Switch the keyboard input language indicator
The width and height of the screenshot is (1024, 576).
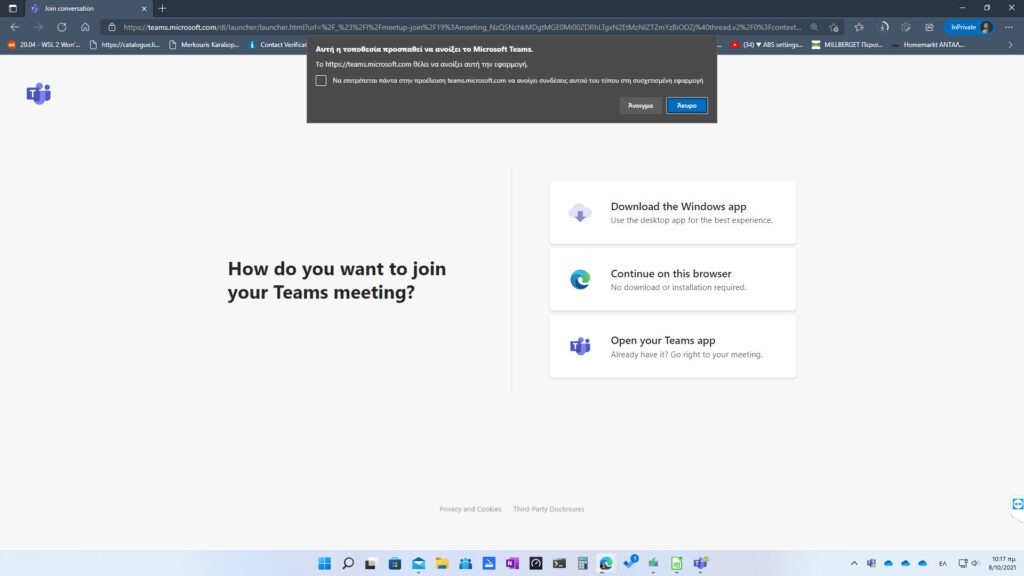pos(942,563)
